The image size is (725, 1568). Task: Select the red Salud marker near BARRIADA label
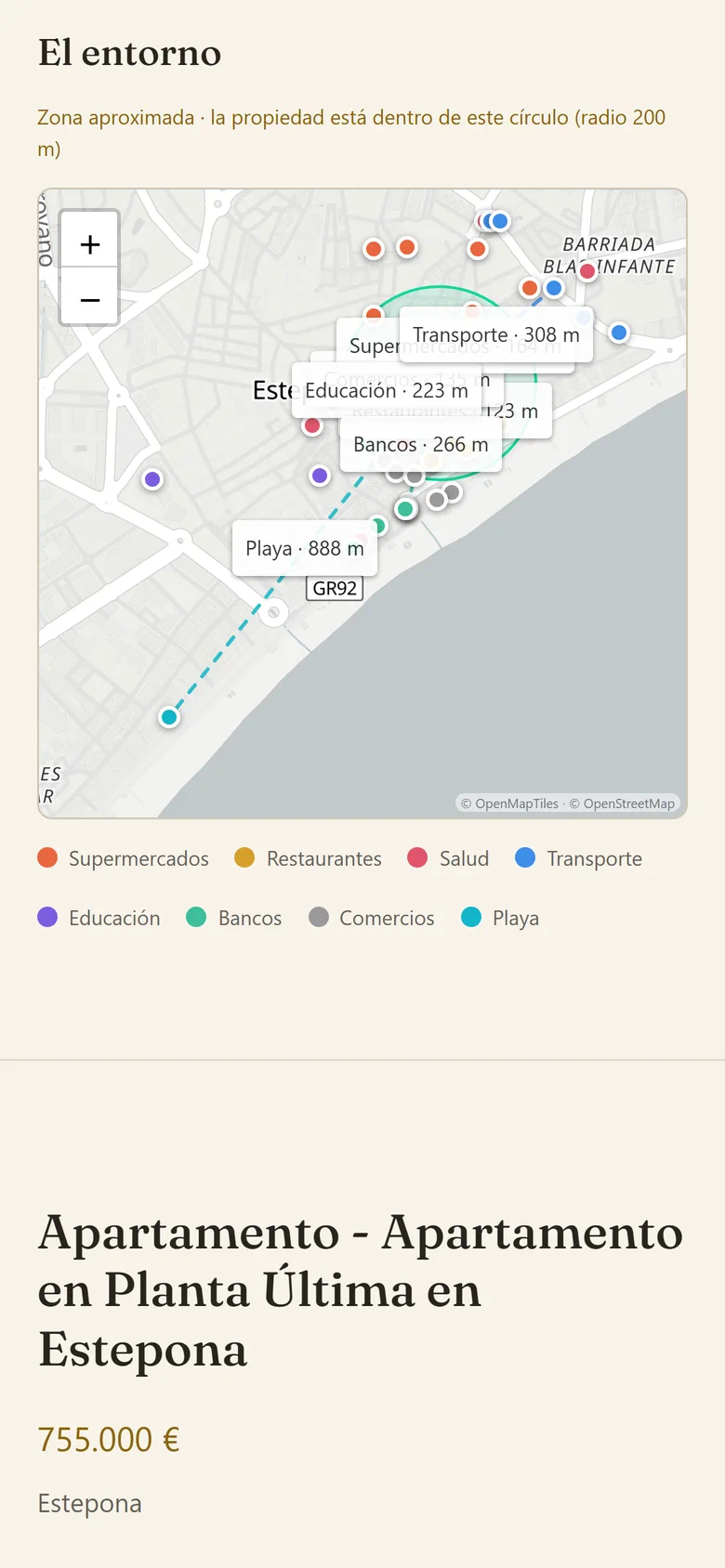587,271
